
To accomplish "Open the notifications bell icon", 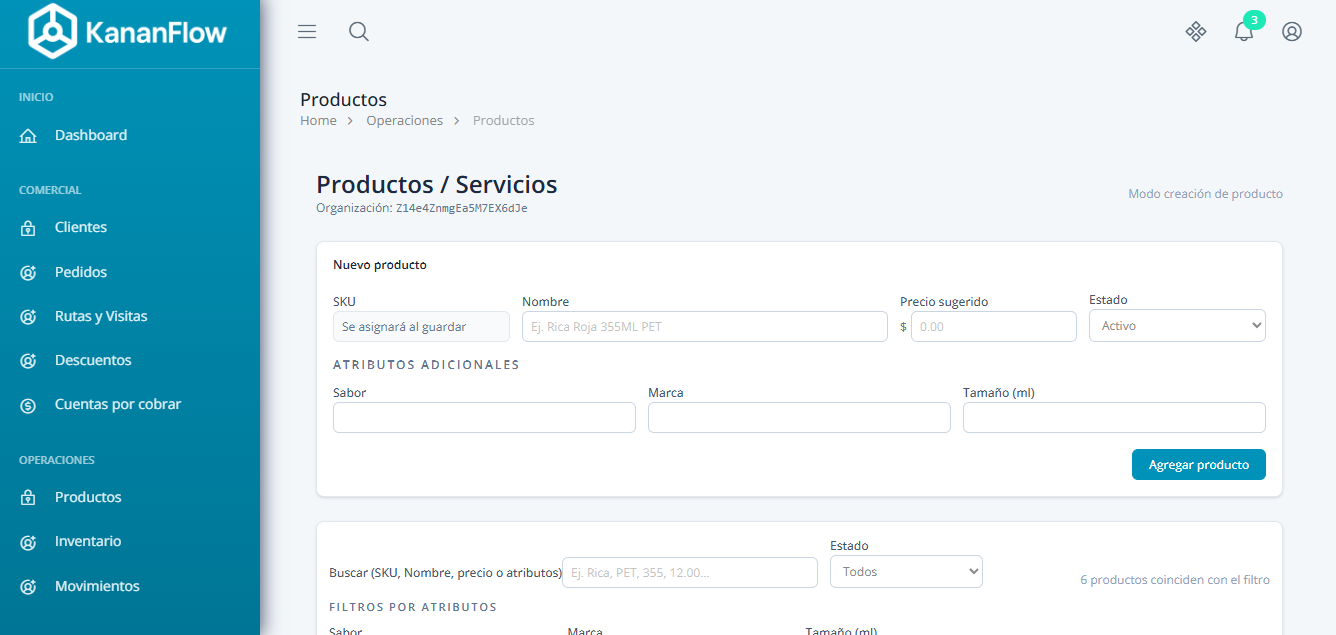I will (1243, 32).
